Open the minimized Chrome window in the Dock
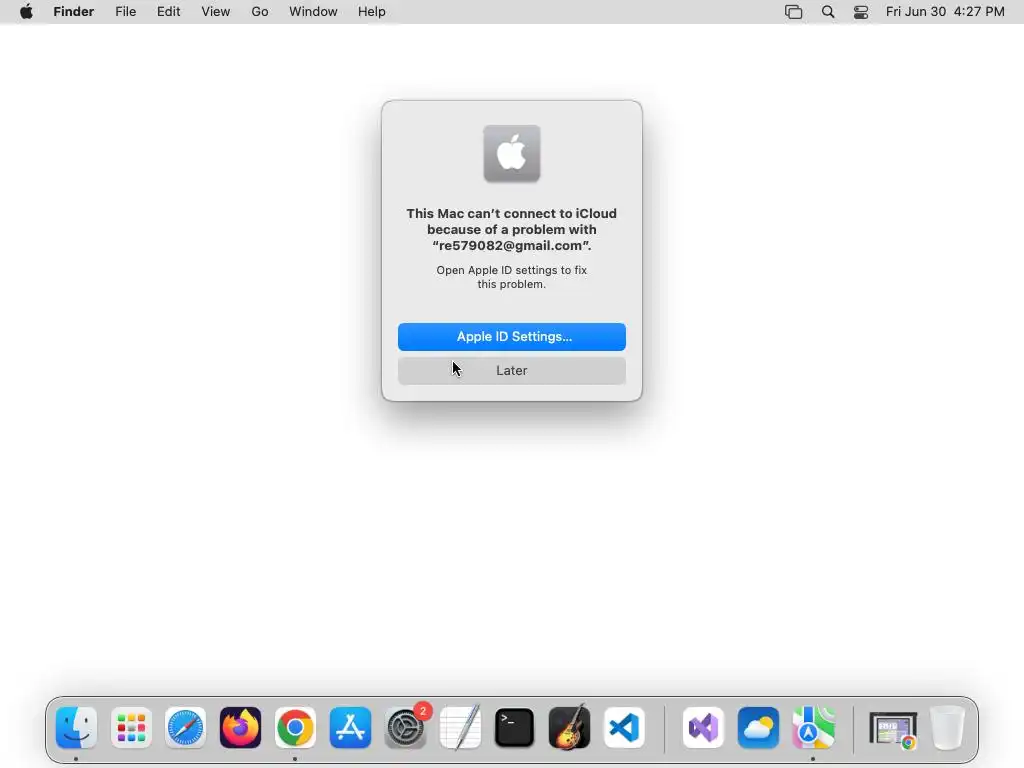 click(893, 729)
